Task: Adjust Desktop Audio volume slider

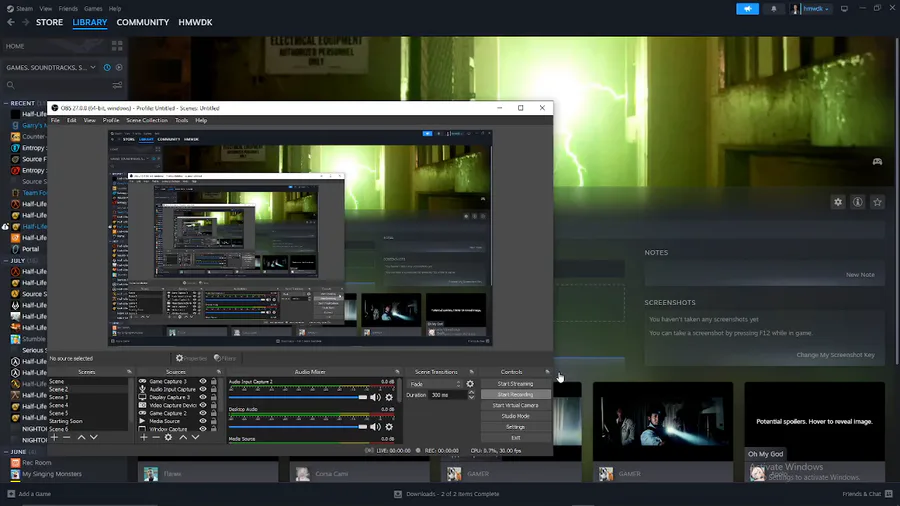Action: (x=298, y=427)
